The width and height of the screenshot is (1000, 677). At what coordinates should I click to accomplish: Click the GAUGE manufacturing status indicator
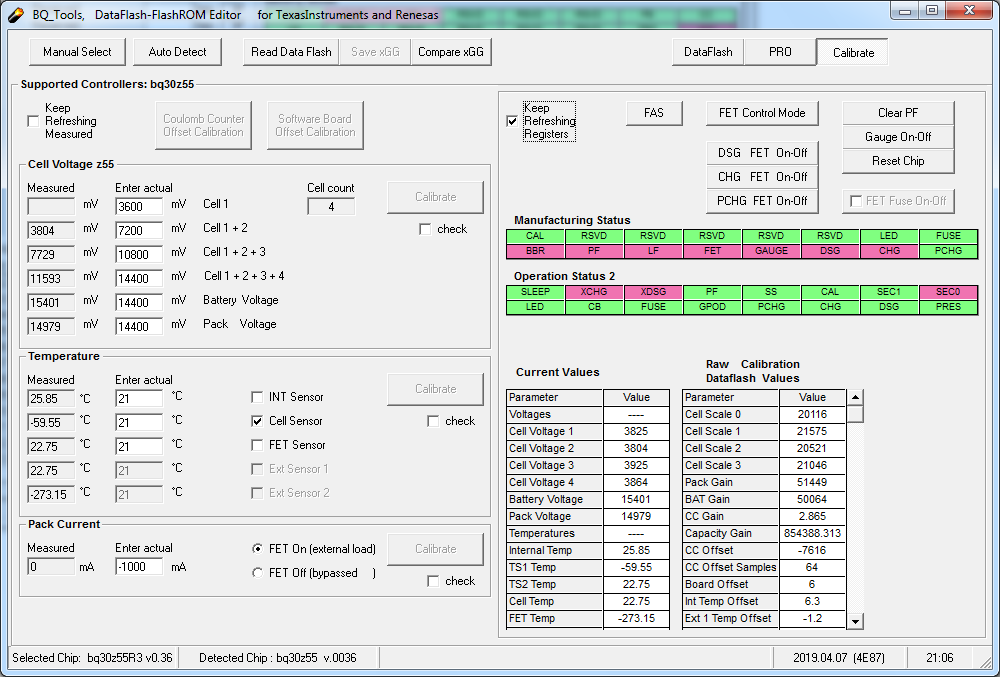point(771,251)
